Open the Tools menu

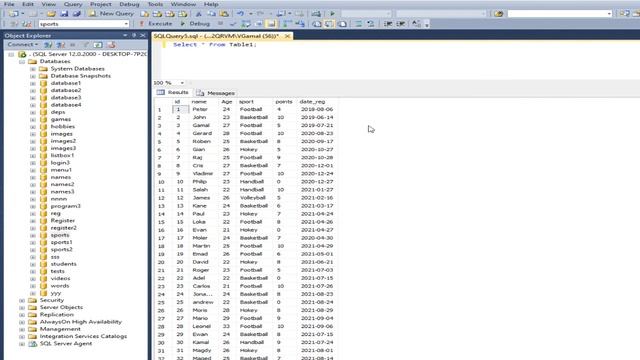click(x=155, y=4)
